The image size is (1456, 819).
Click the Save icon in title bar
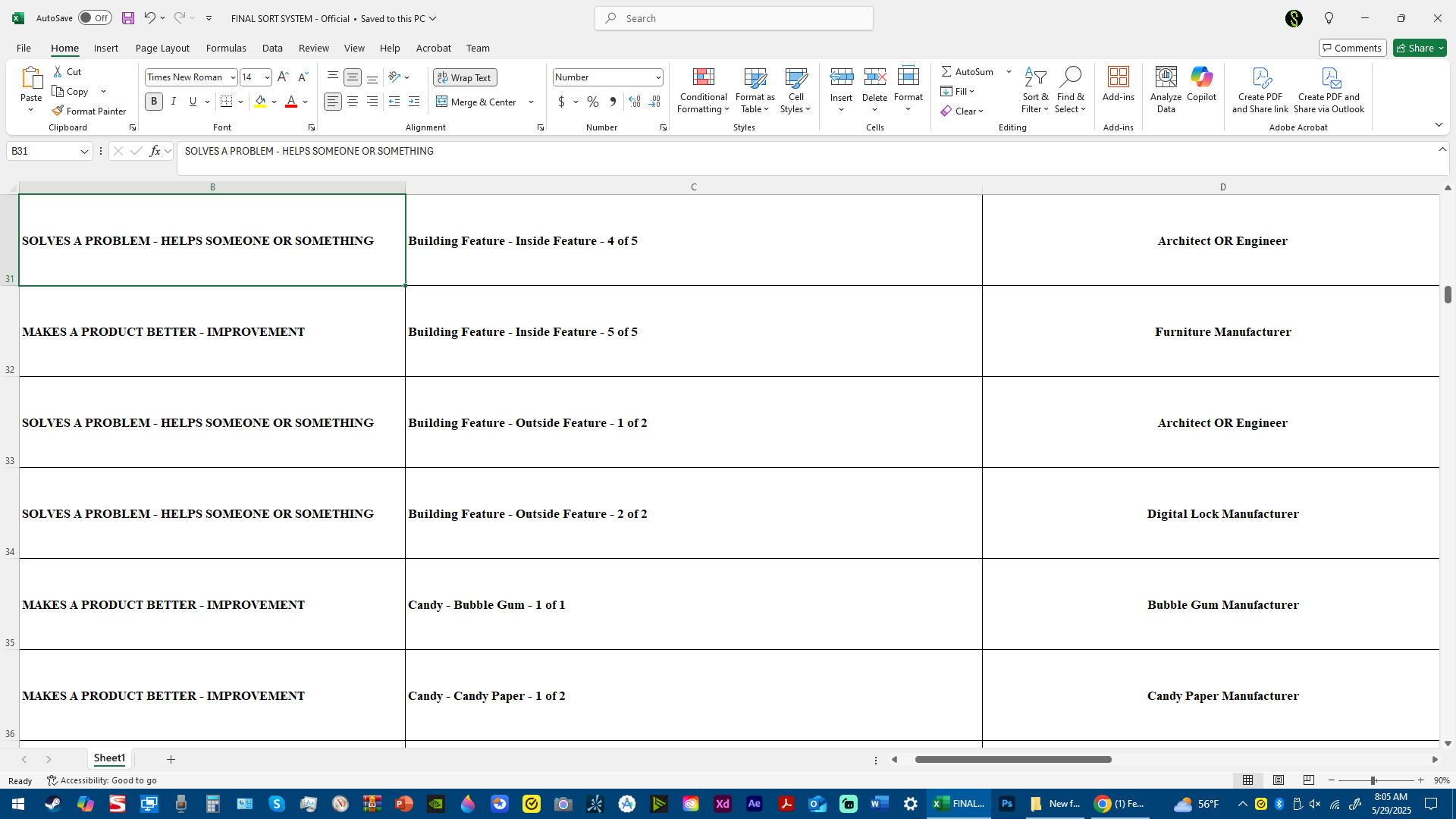128,18
